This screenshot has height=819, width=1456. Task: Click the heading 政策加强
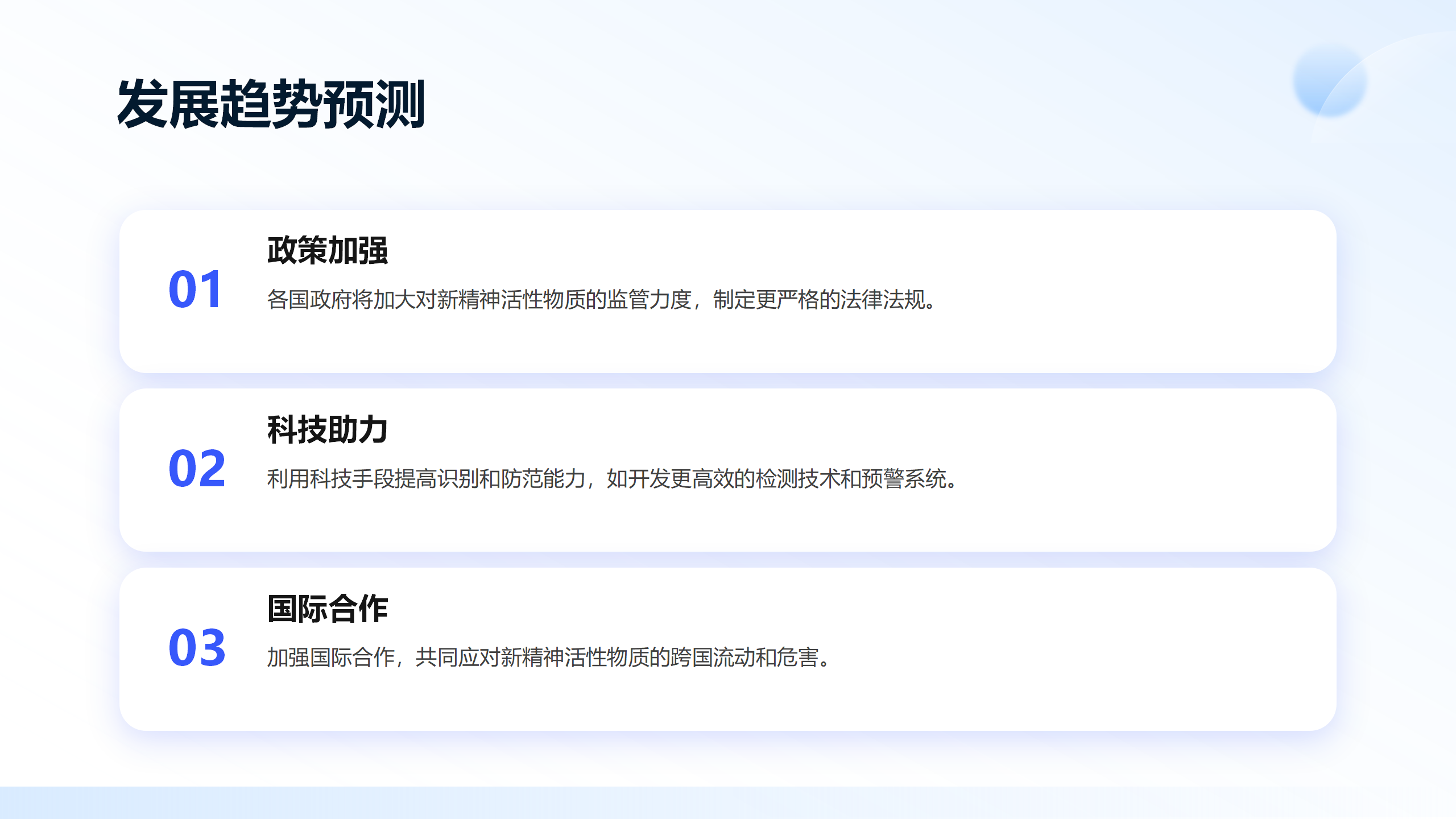328,250
